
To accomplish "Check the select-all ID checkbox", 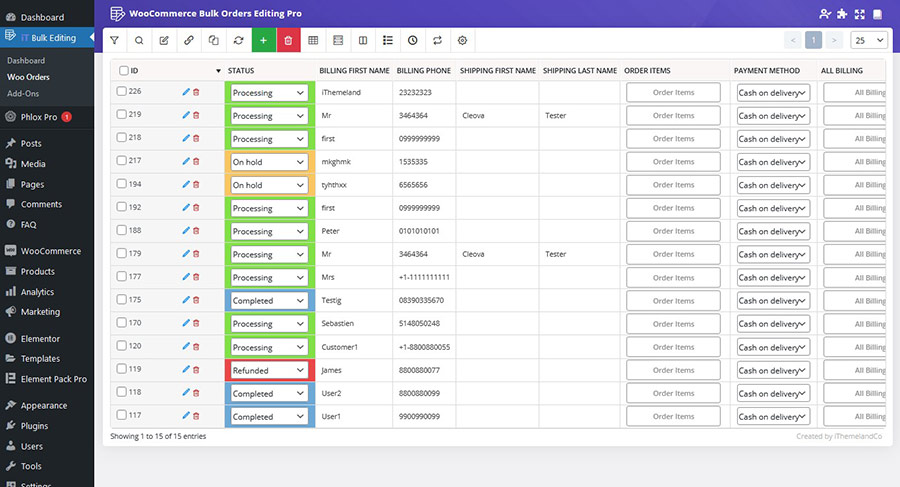I will click(123, 71).
